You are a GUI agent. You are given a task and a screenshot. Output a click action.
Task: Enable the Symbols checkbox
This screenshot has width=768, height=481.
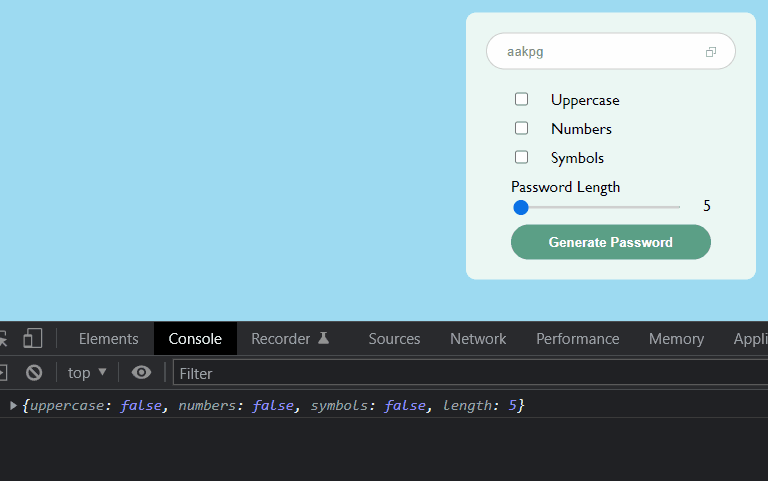pos(521,157)
